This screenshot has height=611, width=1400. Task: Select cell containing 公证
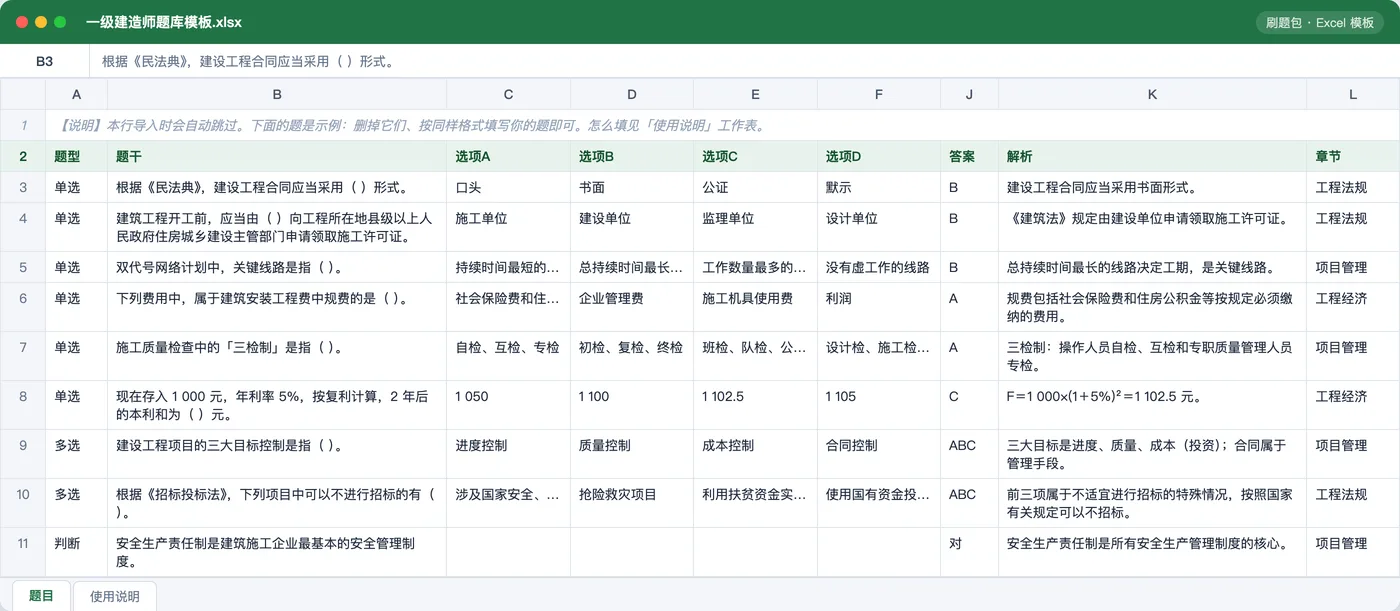click(x=755, y=187)
